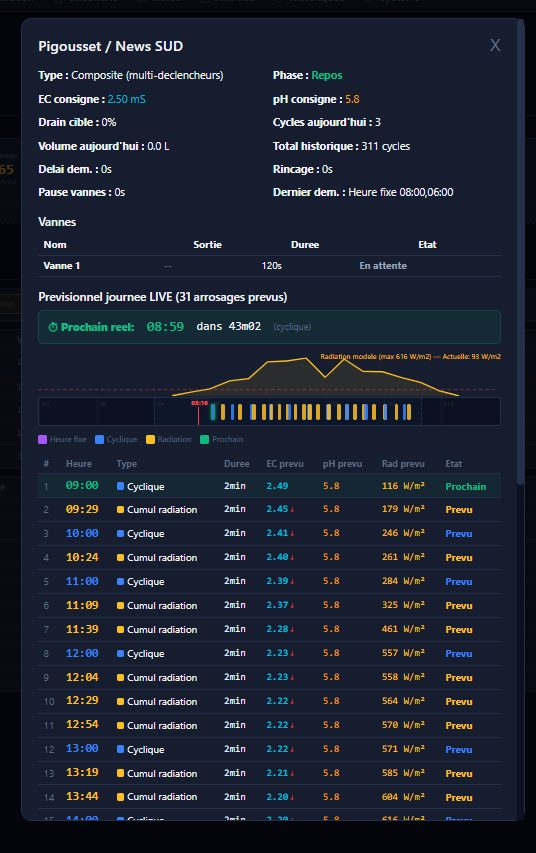The image size is (536, 853).
Task: Click the red current-time marker on timeline
Action: click(198, 413)
